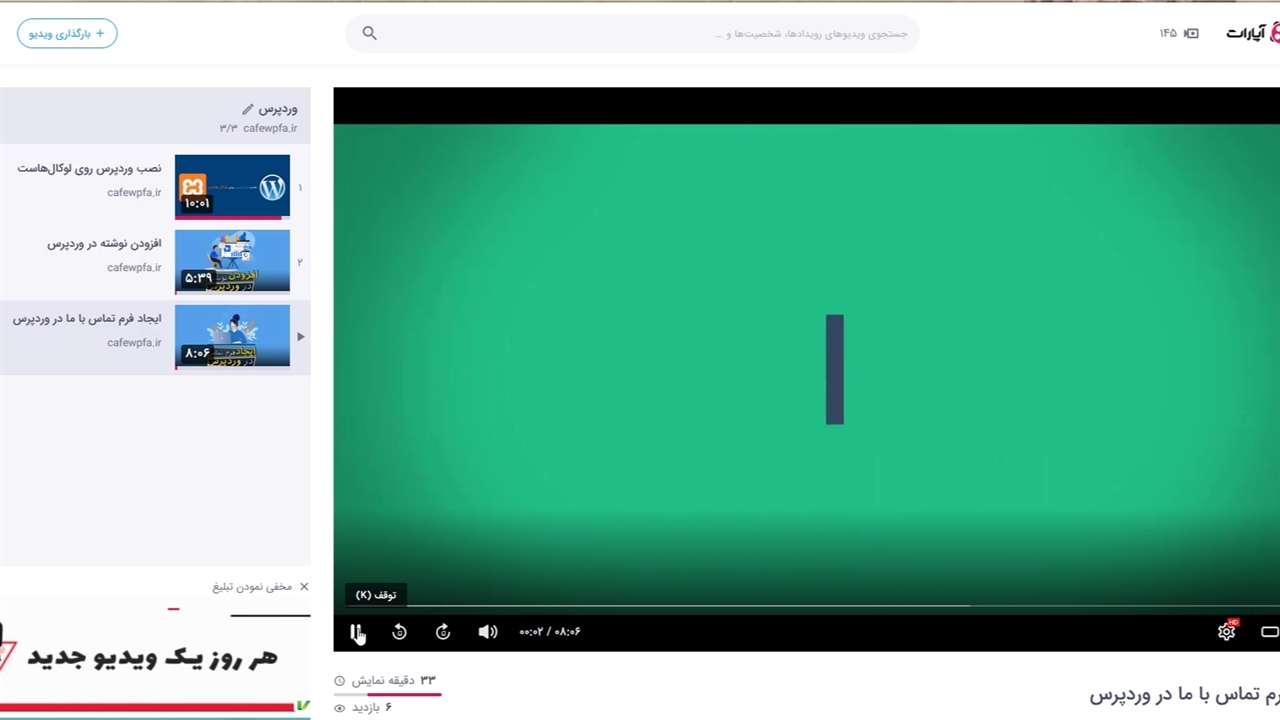The height and width of the screenshot is (720, 1280).
Task: Pause the video with the pause button
Action: click(356, 632)
